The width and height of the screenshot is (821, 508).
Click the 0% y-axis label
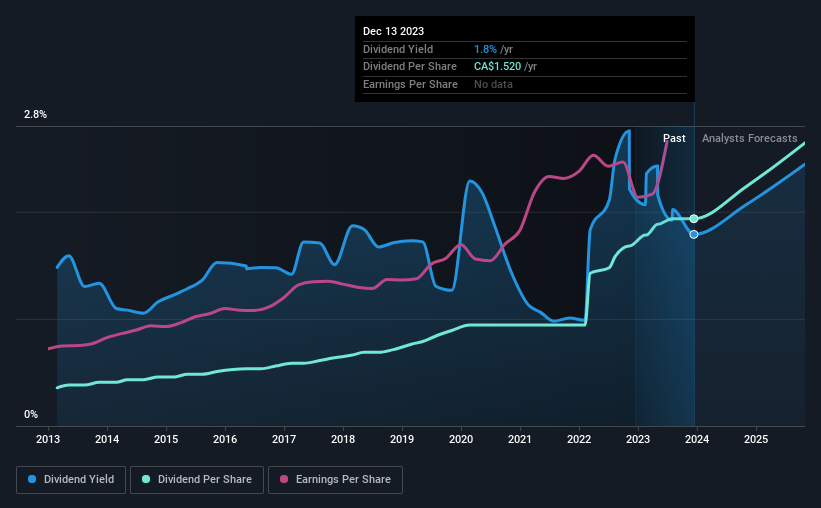[x=31, y=414]
